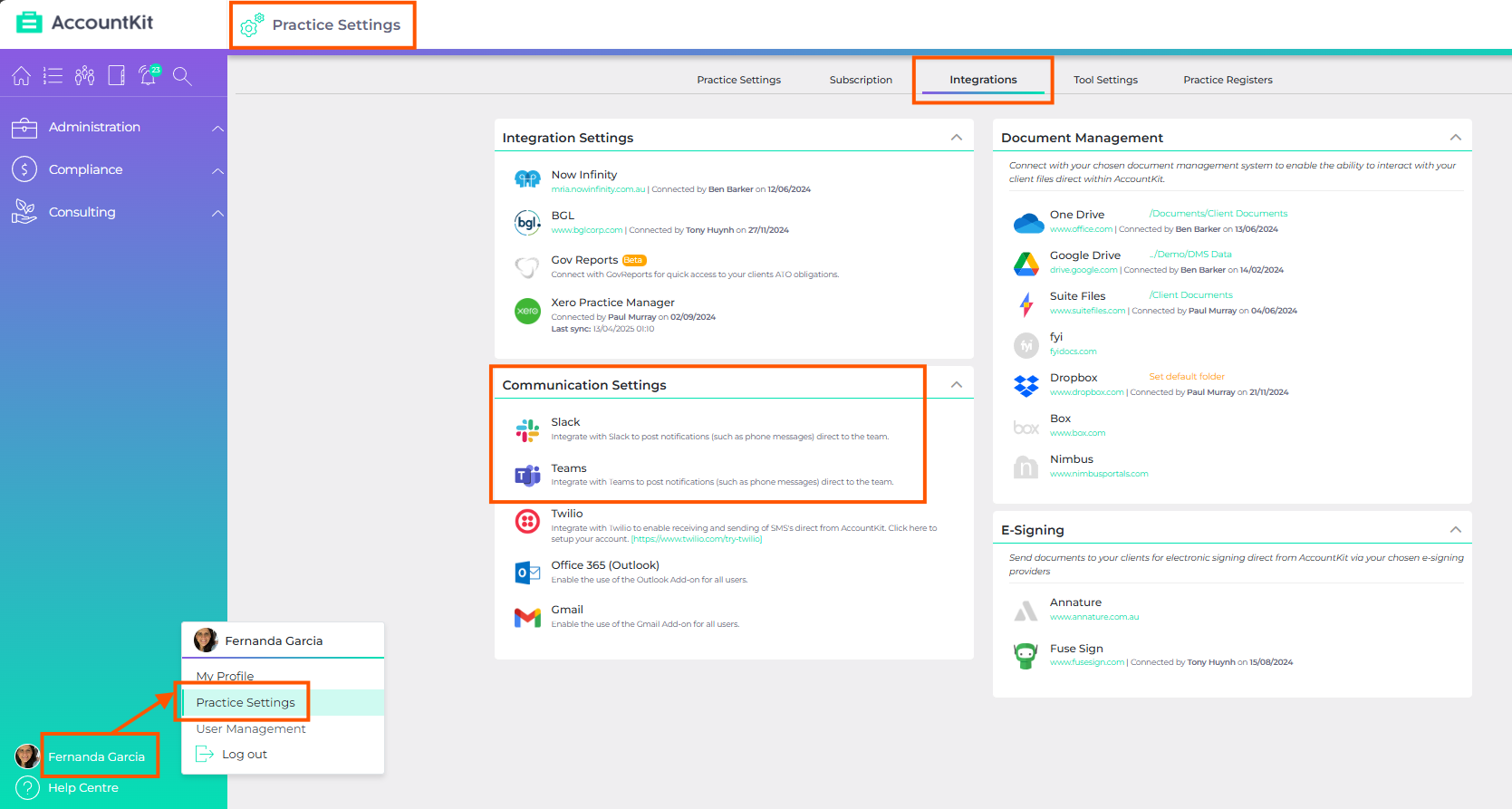The image size is (1512, 809).
Task: Open the search magnifier icon
Action: pos(182,76)
